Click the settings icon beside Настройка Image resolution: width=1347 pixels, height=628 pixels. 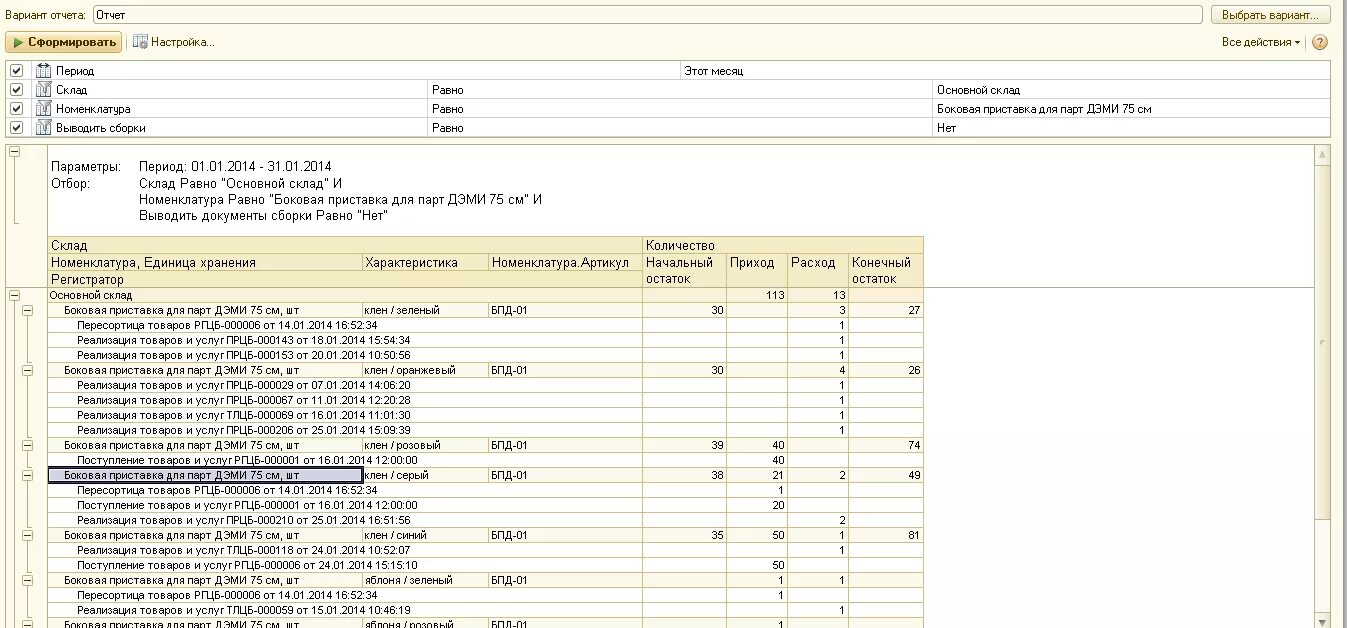(x=140, y=42)
